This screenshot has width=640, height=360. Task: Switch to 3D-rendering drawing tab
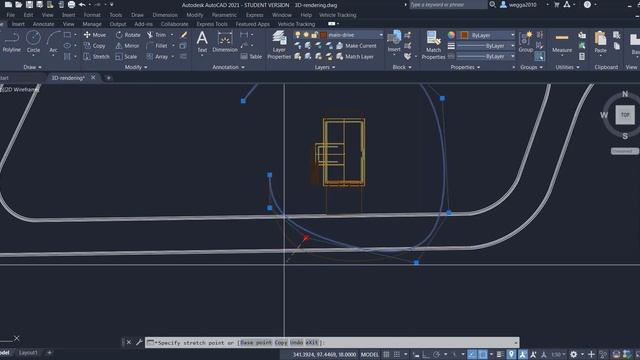click(68, 78)
